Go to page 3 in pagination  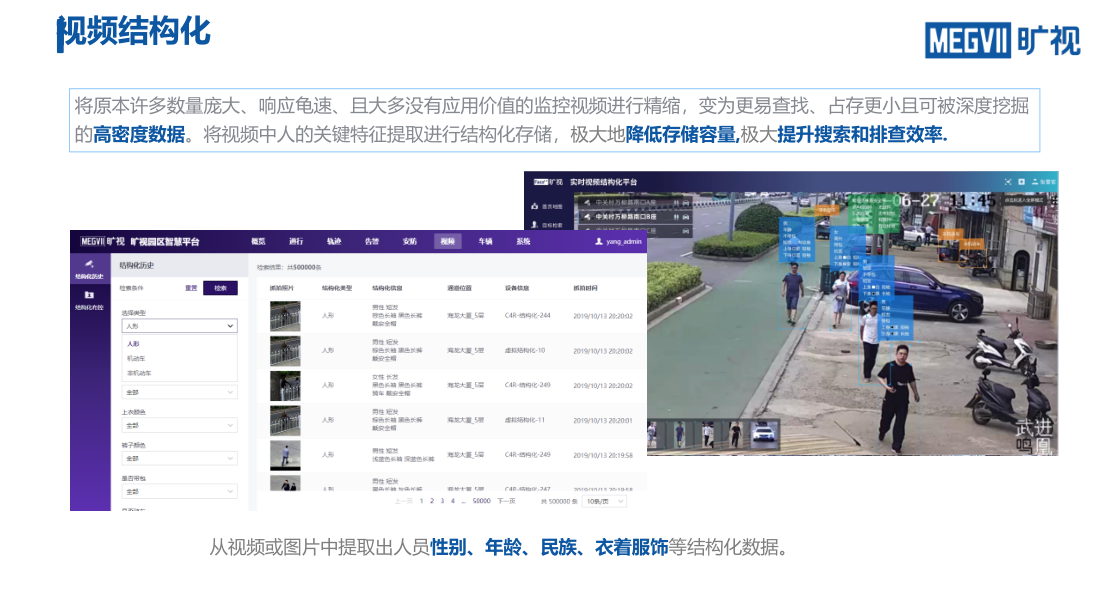click(442, 501)
